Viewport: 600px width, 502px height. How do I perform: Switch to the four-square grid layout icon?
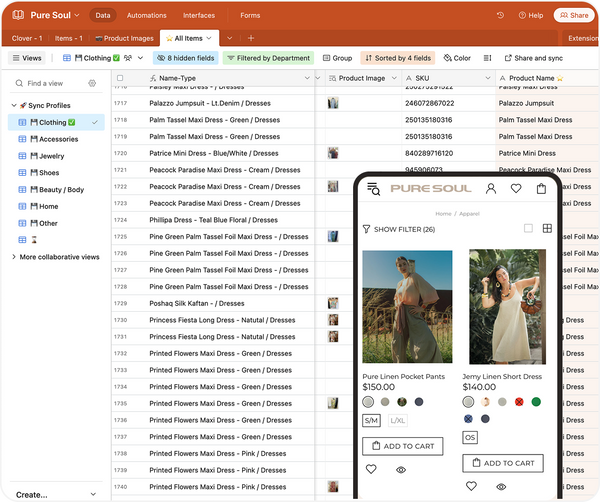coord(547,229)
